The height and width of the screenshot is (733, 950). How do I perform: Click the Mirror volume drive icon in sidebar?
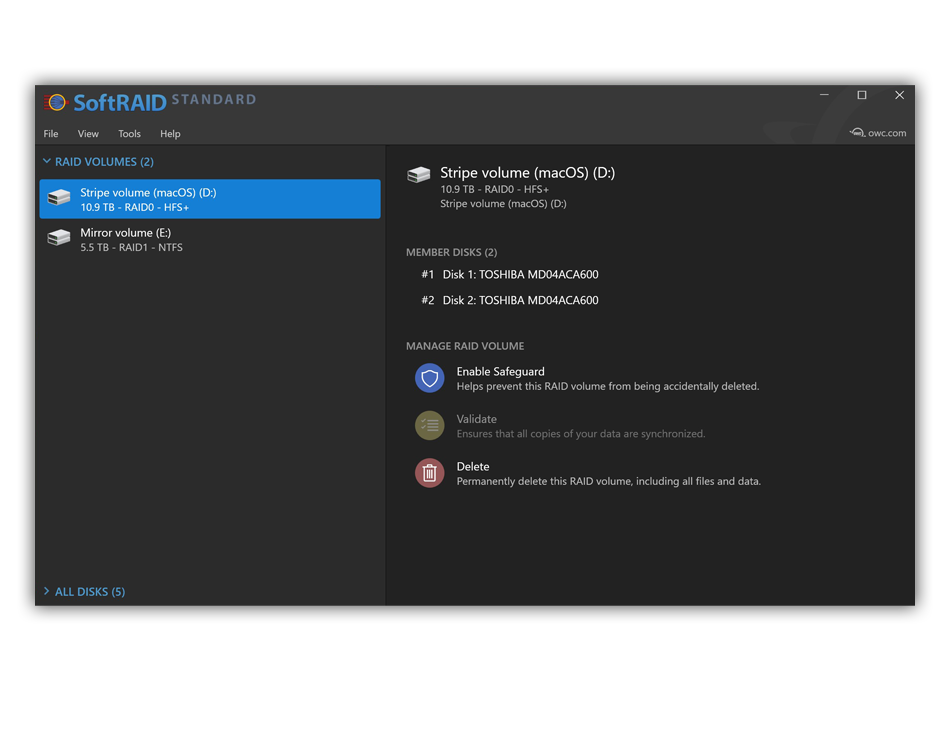click(59, 238)
